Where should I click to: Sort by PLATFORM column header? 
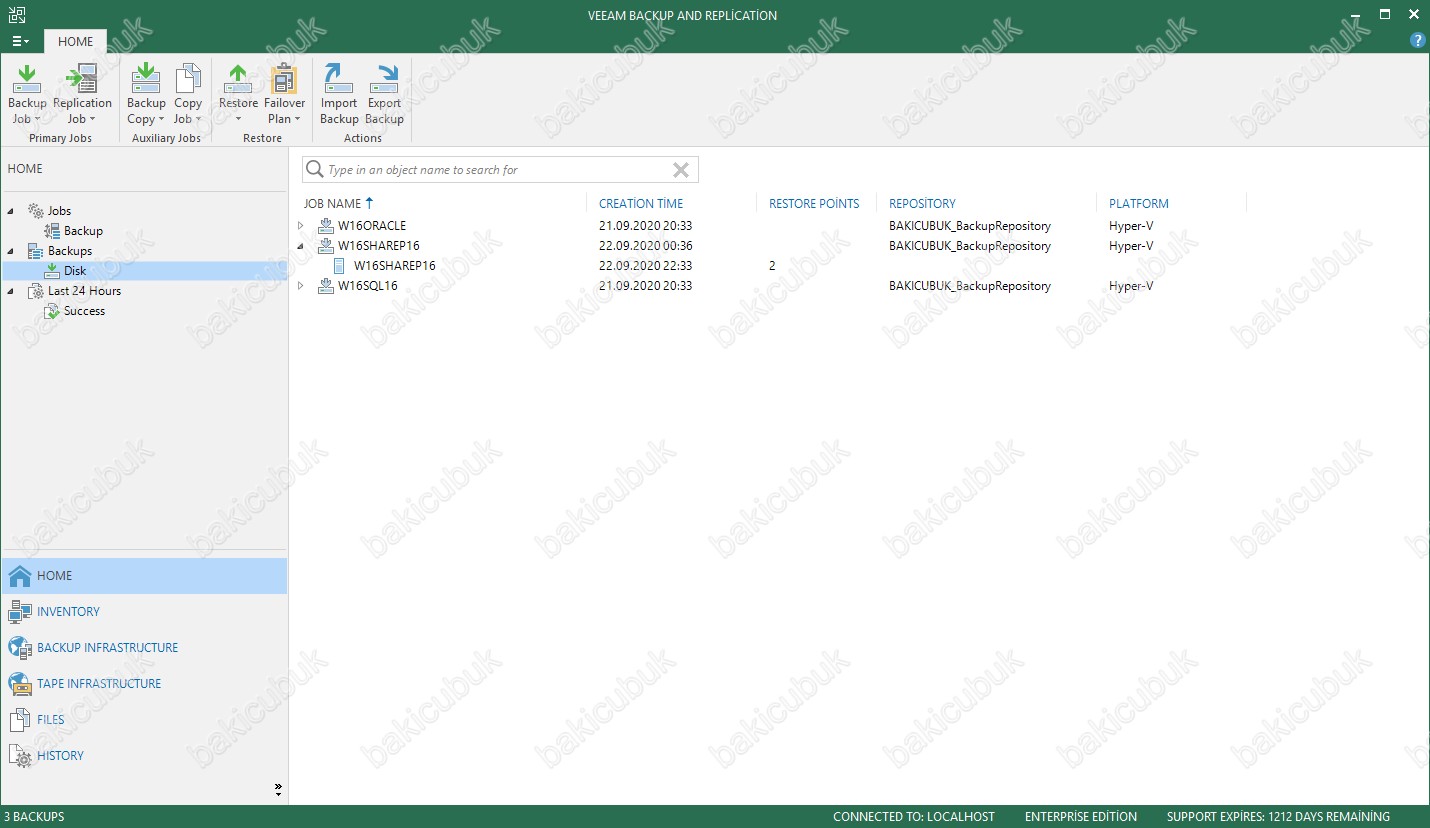click(x=1138, y=204)
